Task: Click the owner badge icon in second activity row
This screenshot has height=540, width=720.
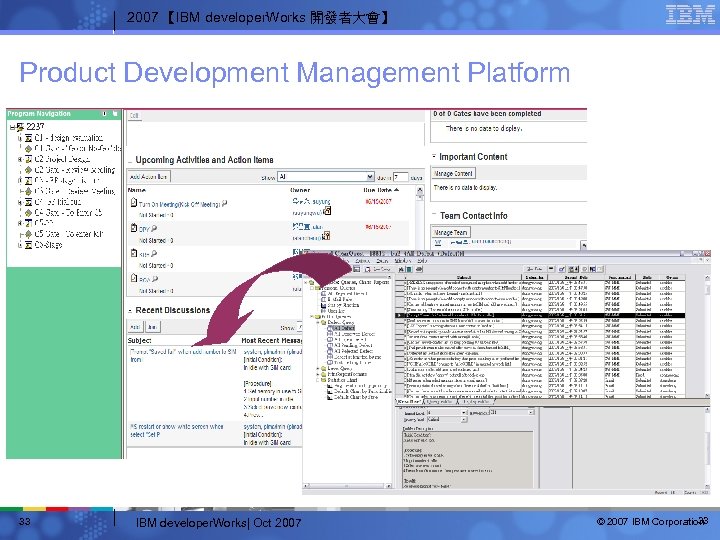Action: pos(326,236)
